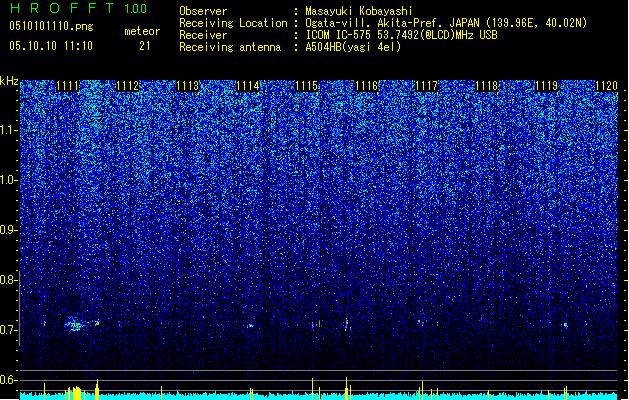This screenshot has height=400, width=629.
Task: Click the 1112 time marker
Action: point(128,86)
